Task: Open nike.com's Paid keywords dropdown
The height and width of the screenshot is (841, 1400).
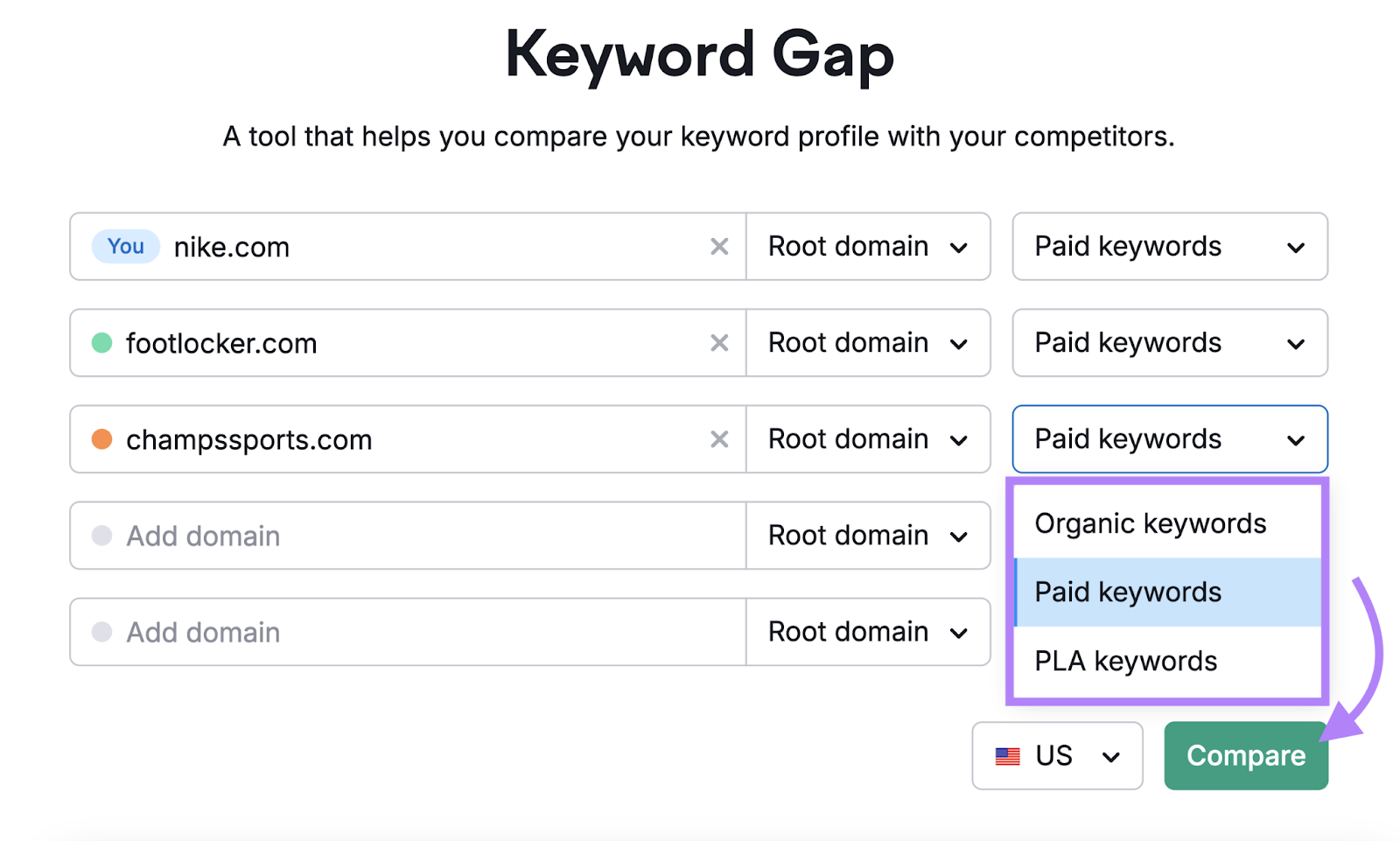Action: (x=1169, y=246)
